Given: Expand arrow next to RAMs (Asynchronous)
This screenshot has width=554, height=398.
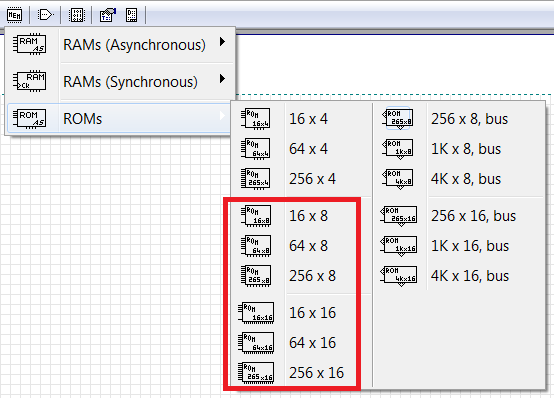Looking at the screenshot, I should click(x=222, y=42).
